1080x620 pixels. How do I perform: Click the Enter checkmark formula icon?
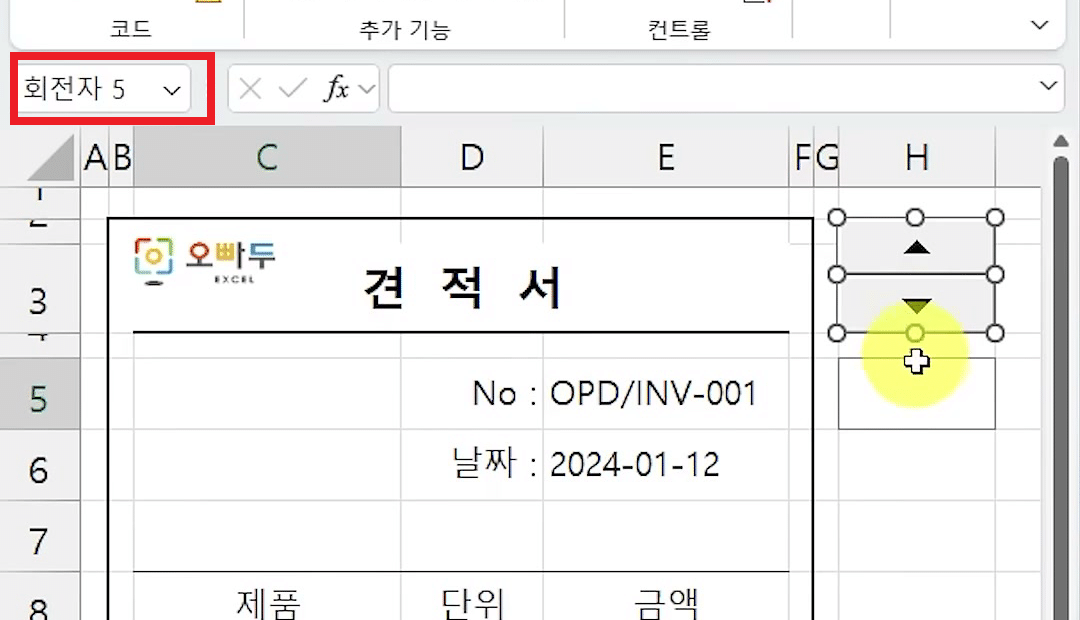point(292,89)
